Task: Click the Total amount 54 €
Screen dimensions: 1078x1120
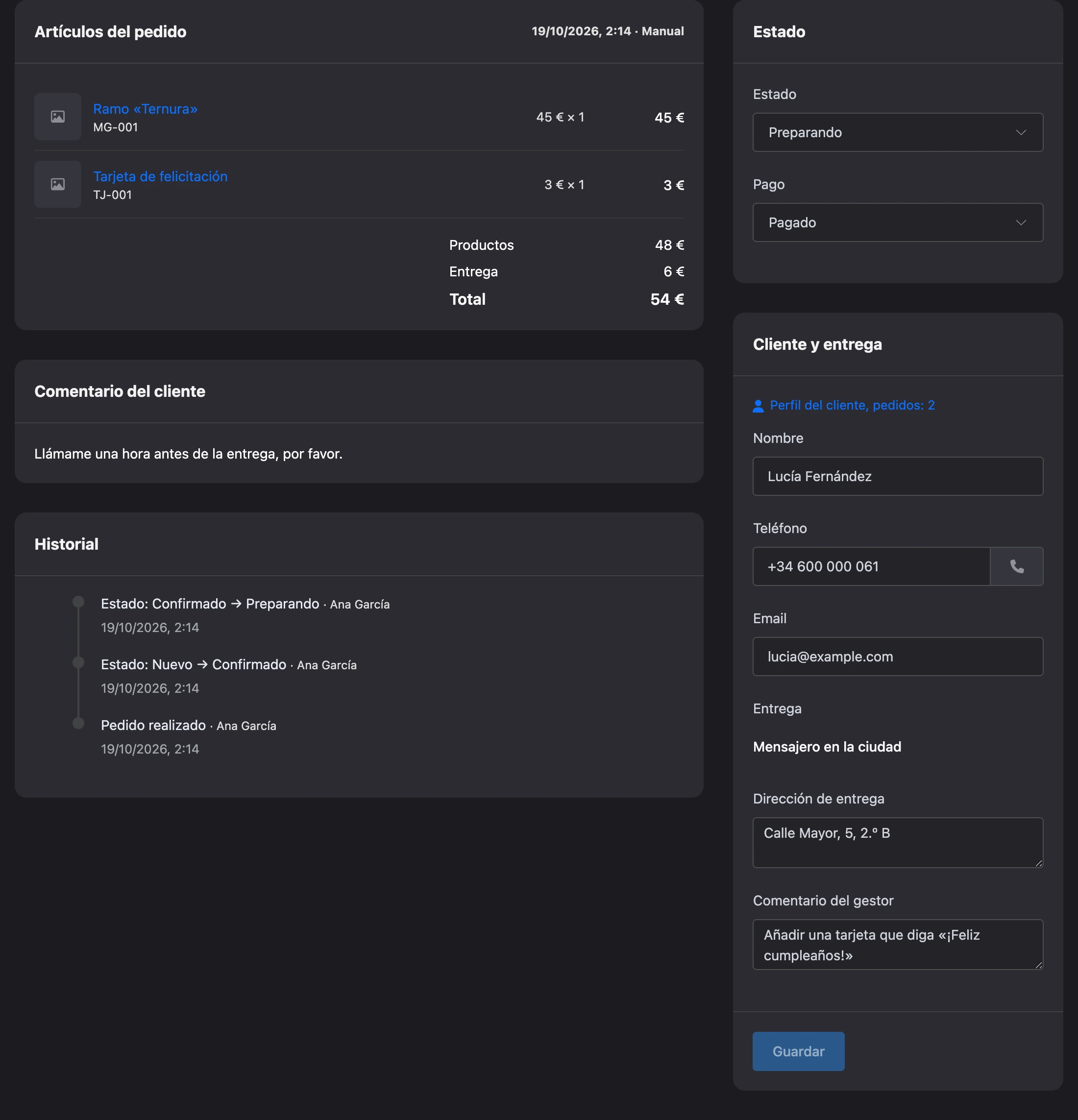Action: coord(667,299)
